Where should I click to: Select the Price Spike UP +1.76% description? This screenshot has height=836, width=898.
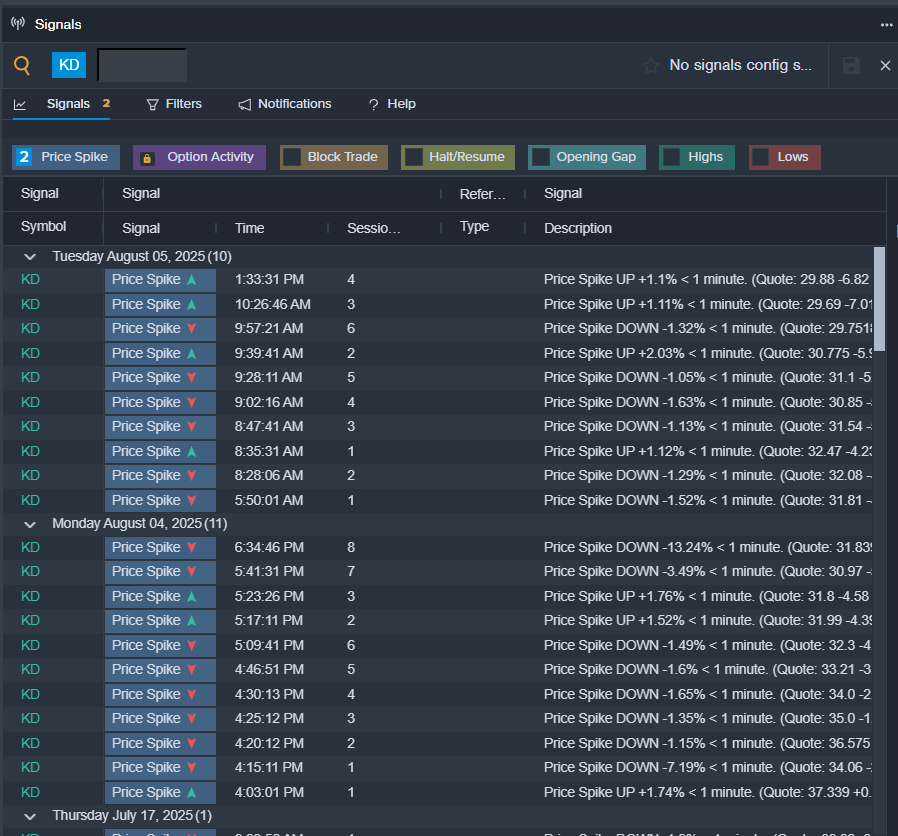708,596
